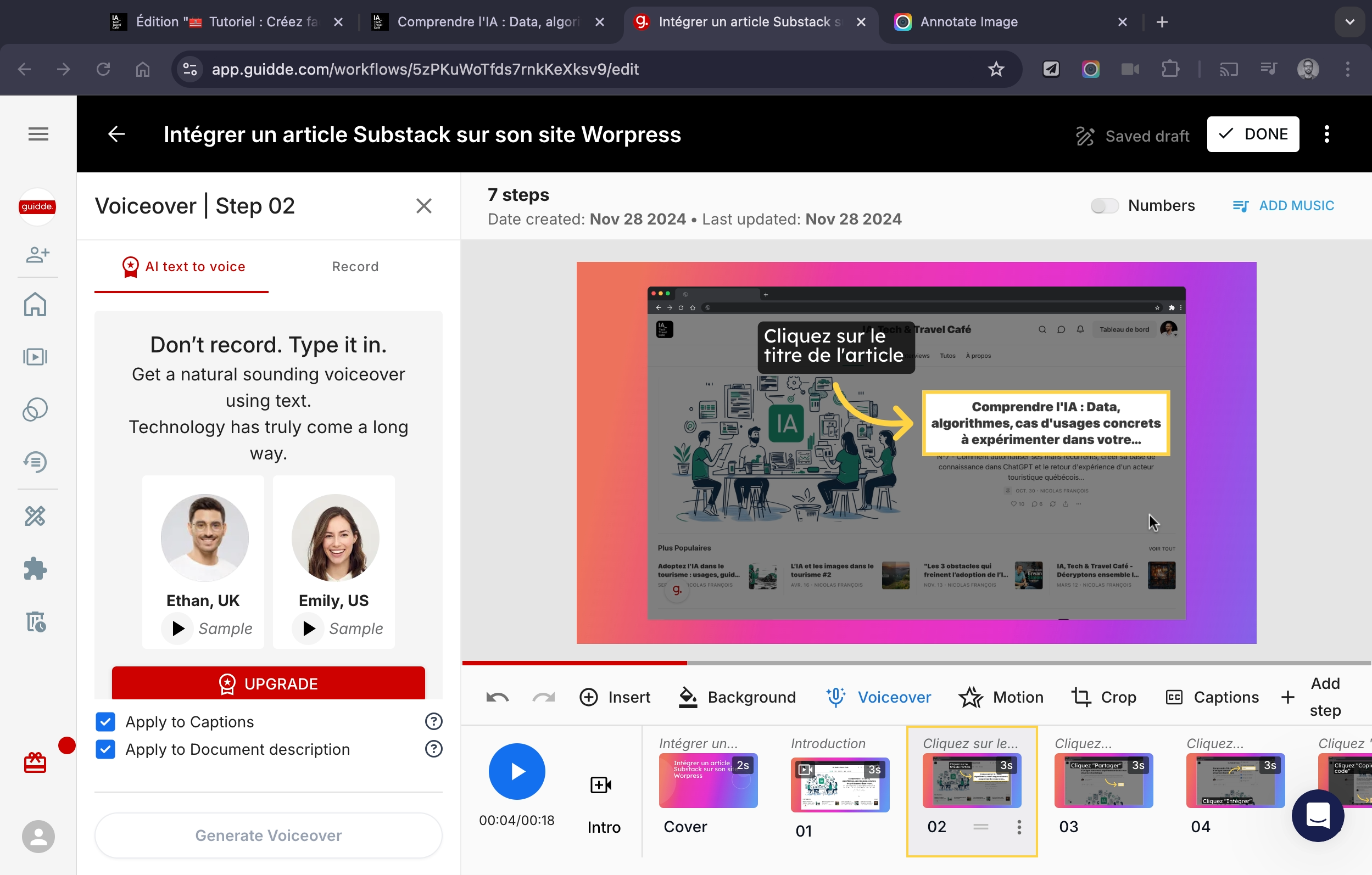The image size is (1372, 875).
Task: Click the Background fill tool
Action: click(x=737, y=697)
